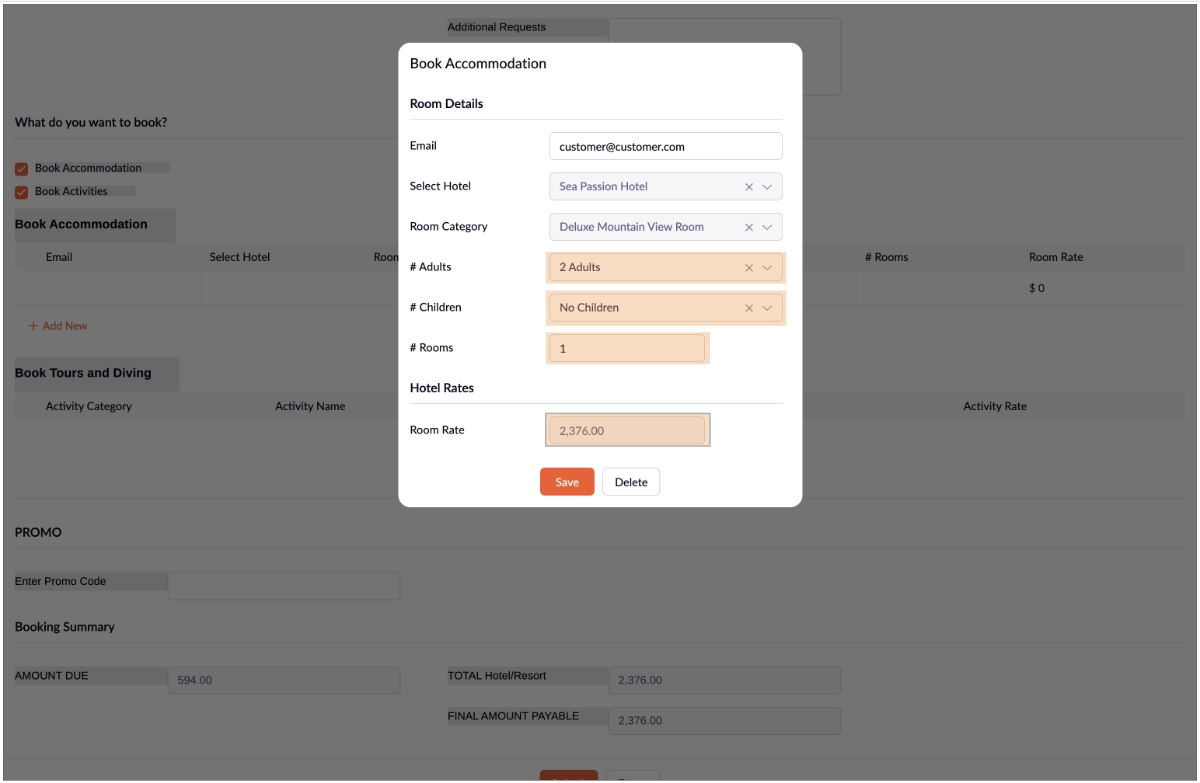
Task: Click the Email input field
Action: click(x=665, y=146)
